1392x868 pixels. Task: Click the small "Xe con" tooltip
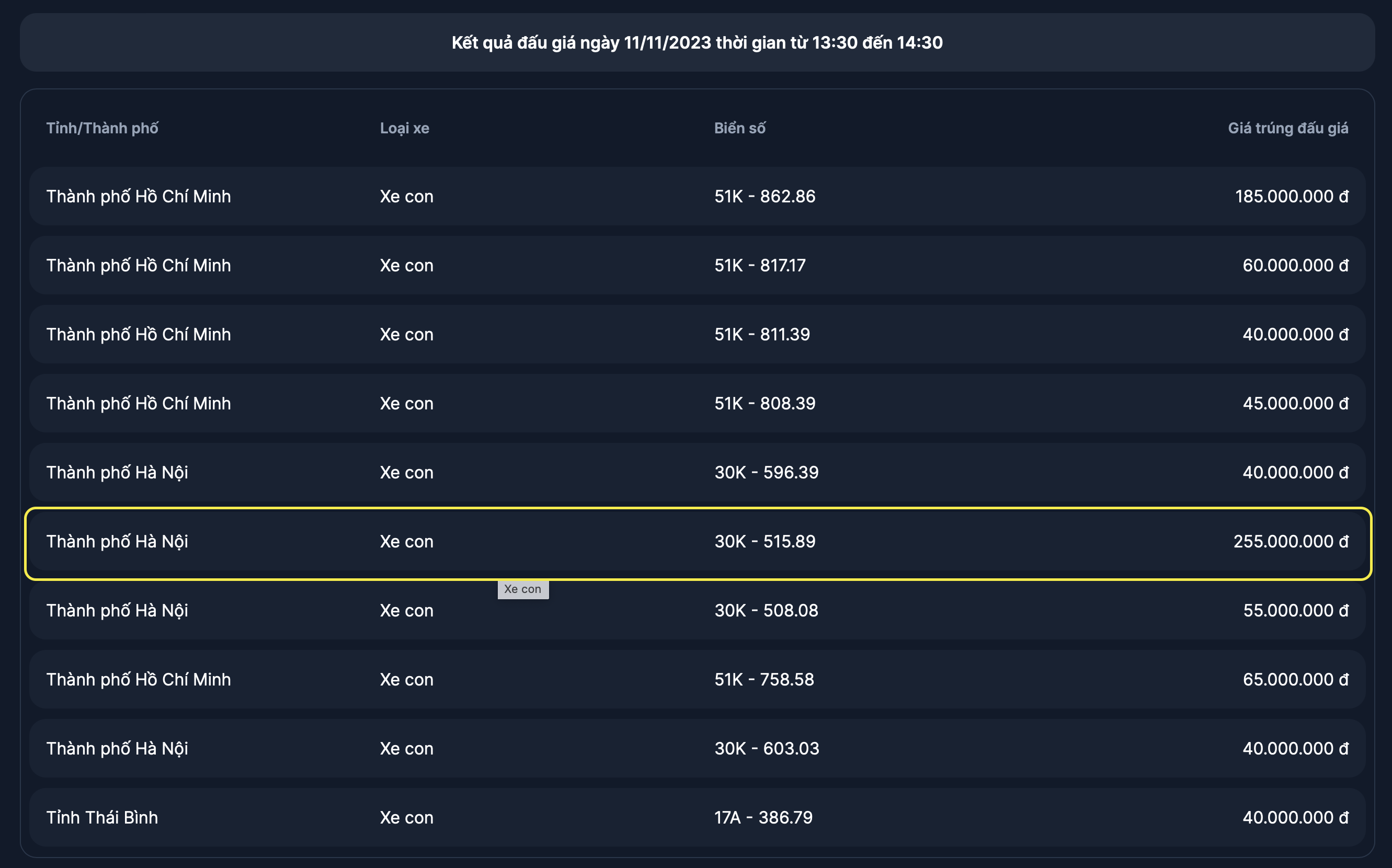522,589
